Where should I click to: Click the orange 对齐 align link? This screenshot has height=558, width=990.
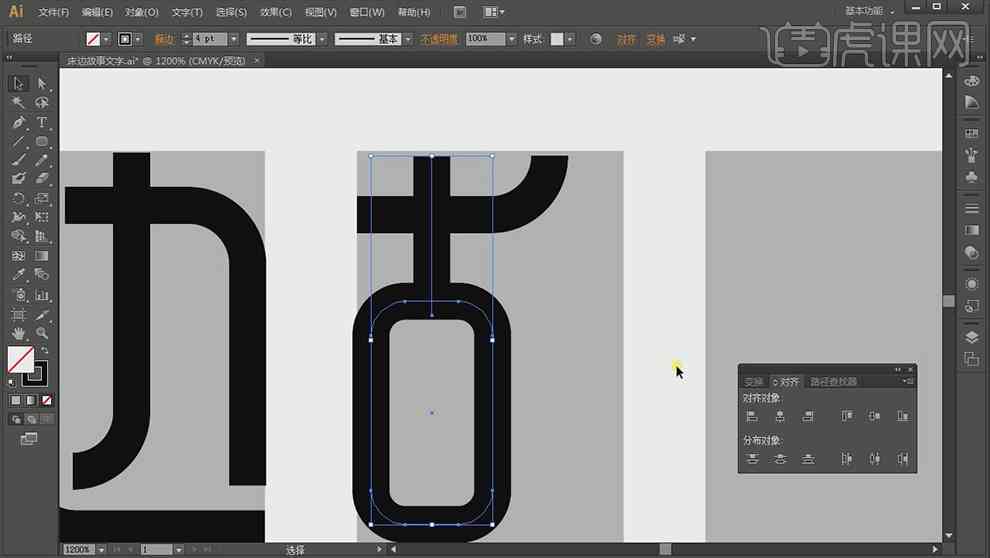[x=626, y=39]
